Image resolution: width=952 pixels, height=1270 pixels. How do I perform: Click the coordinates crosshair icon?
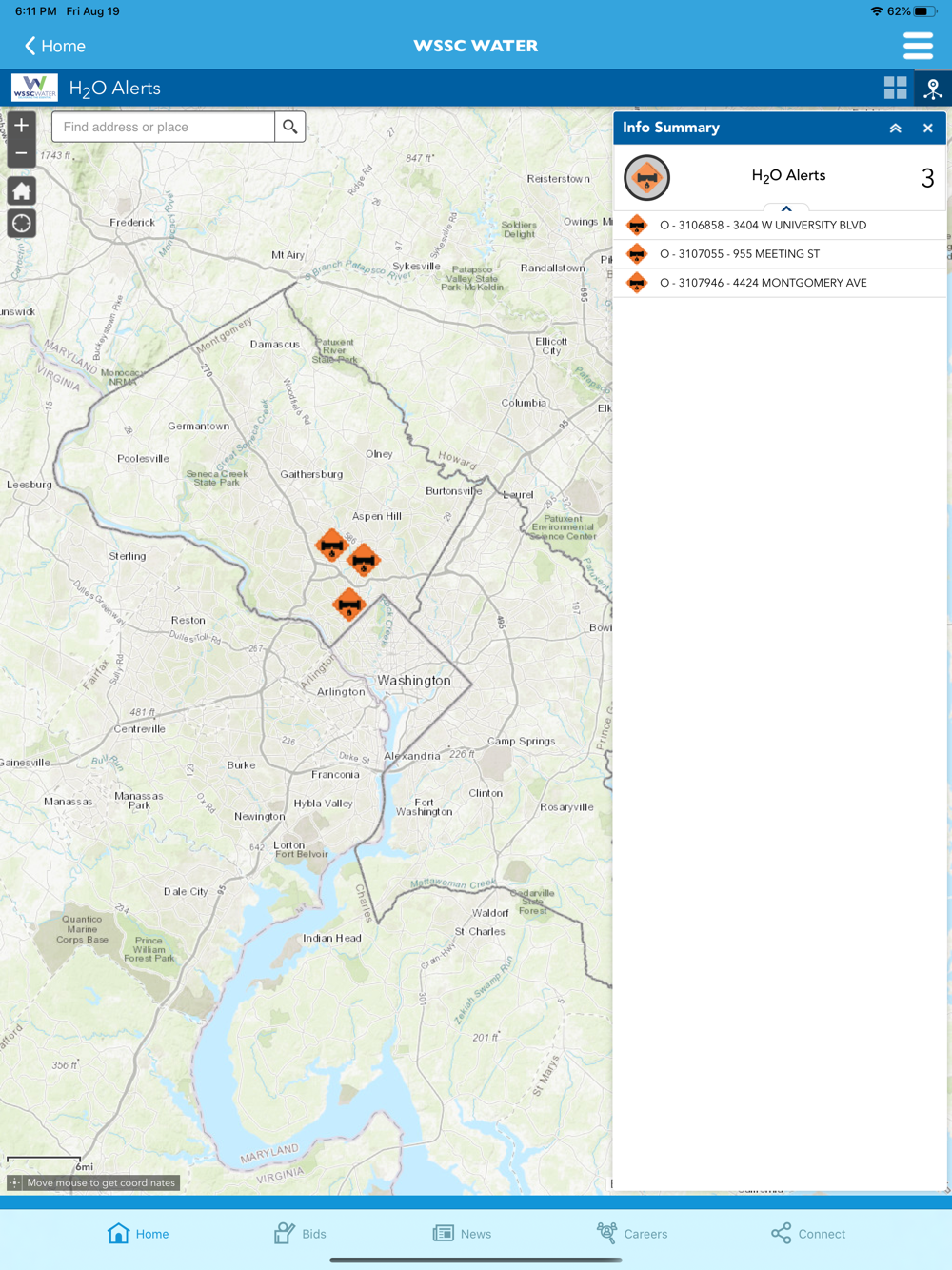[15, 1182]
